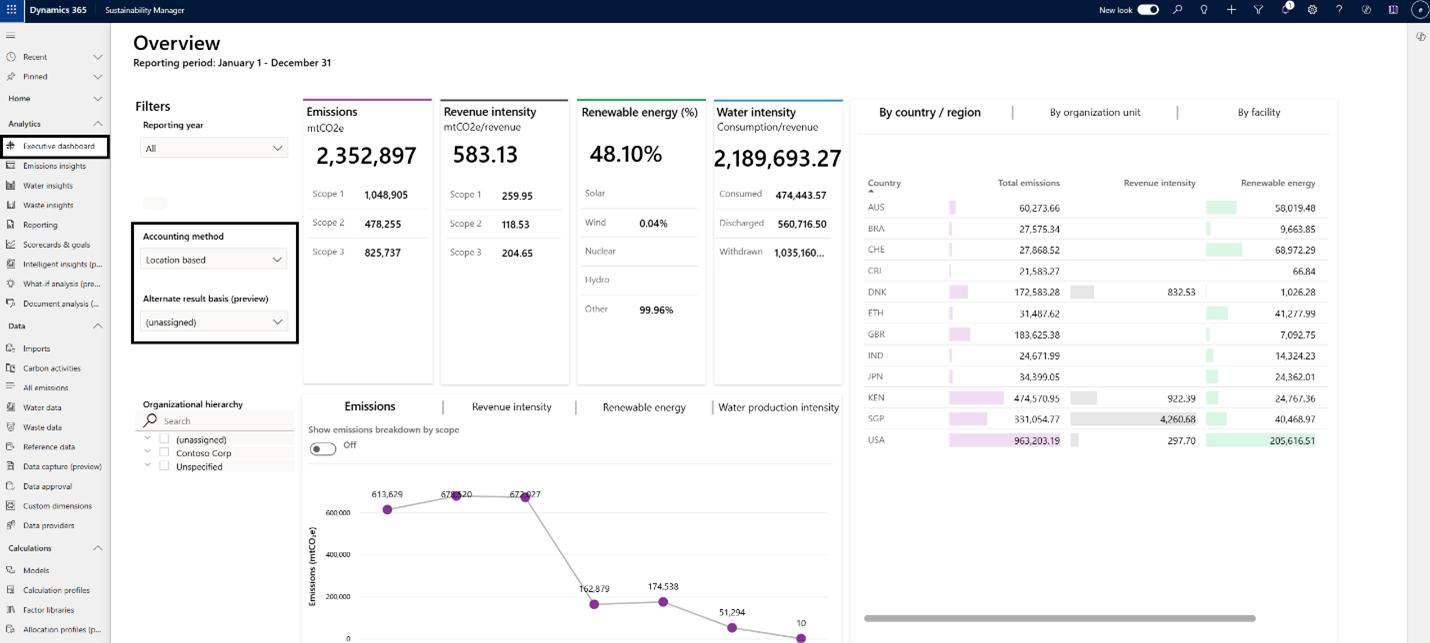The width and height of the screenshot is (1430, 643).
Task: Turn off the New look toggle
Action: (1148, 10)
